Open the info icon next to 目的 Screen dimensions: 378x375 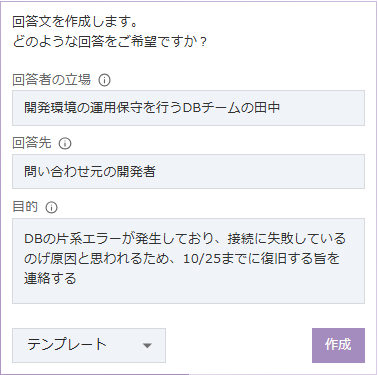click(51, 208)
